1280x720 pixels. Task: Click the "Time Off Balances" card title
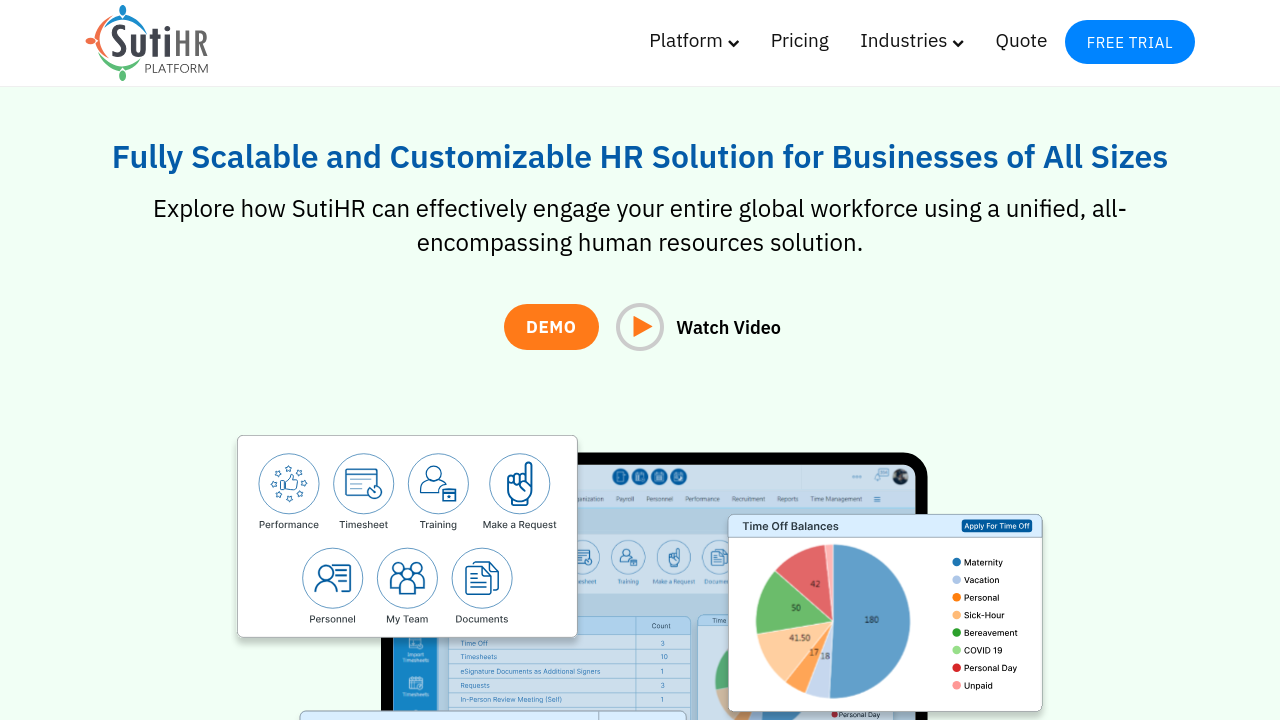tap(791, 526)
